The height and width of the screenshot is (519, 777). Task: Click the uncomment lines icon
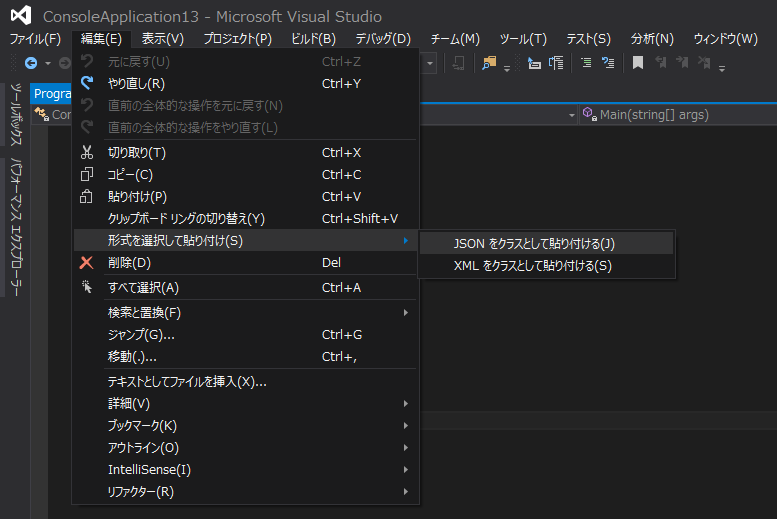click(608, 62)
